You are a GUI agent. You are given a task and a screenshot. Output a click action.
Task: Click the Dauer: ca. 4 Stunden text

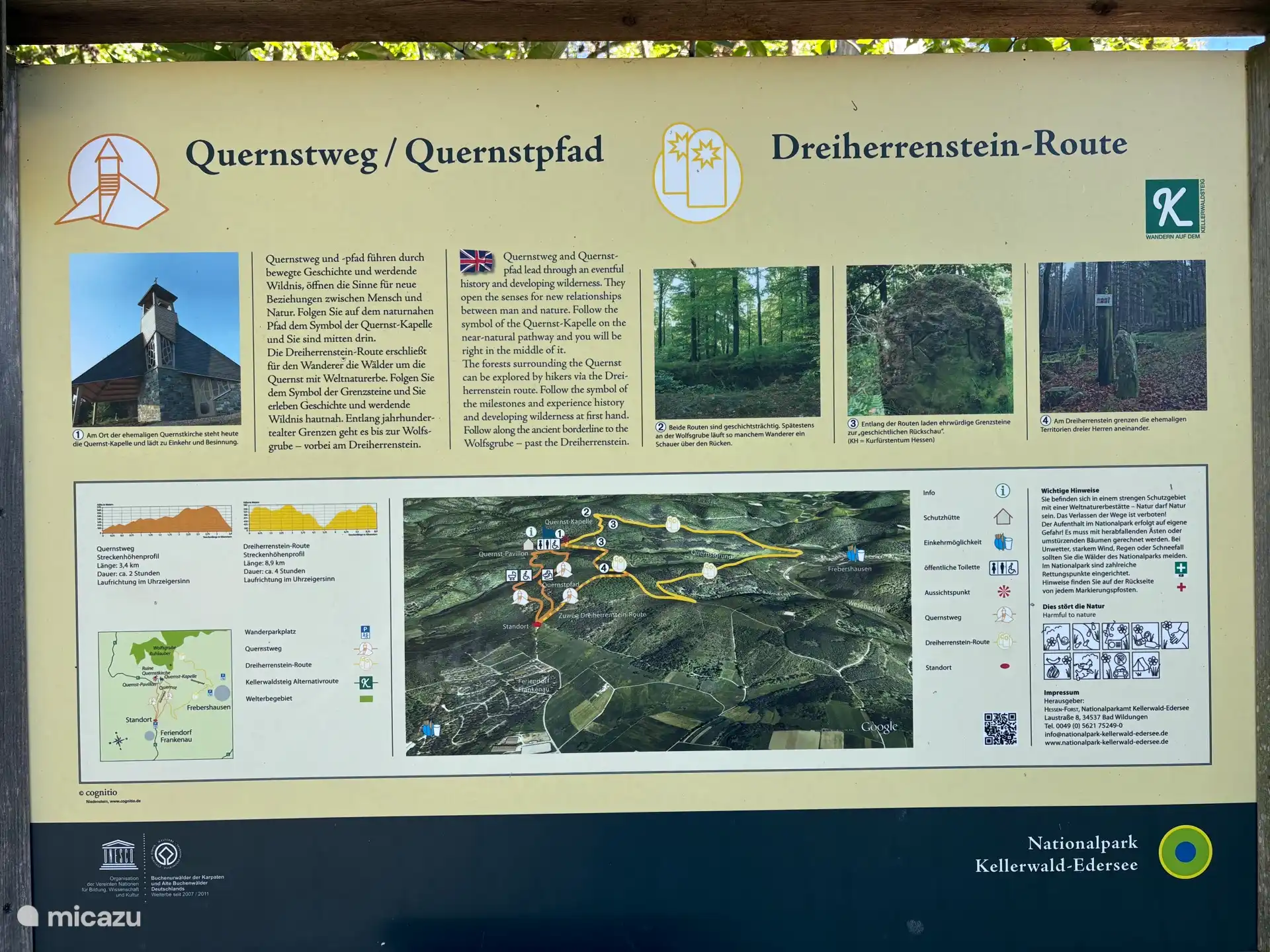pyautogui.click(x=274, y=571)
